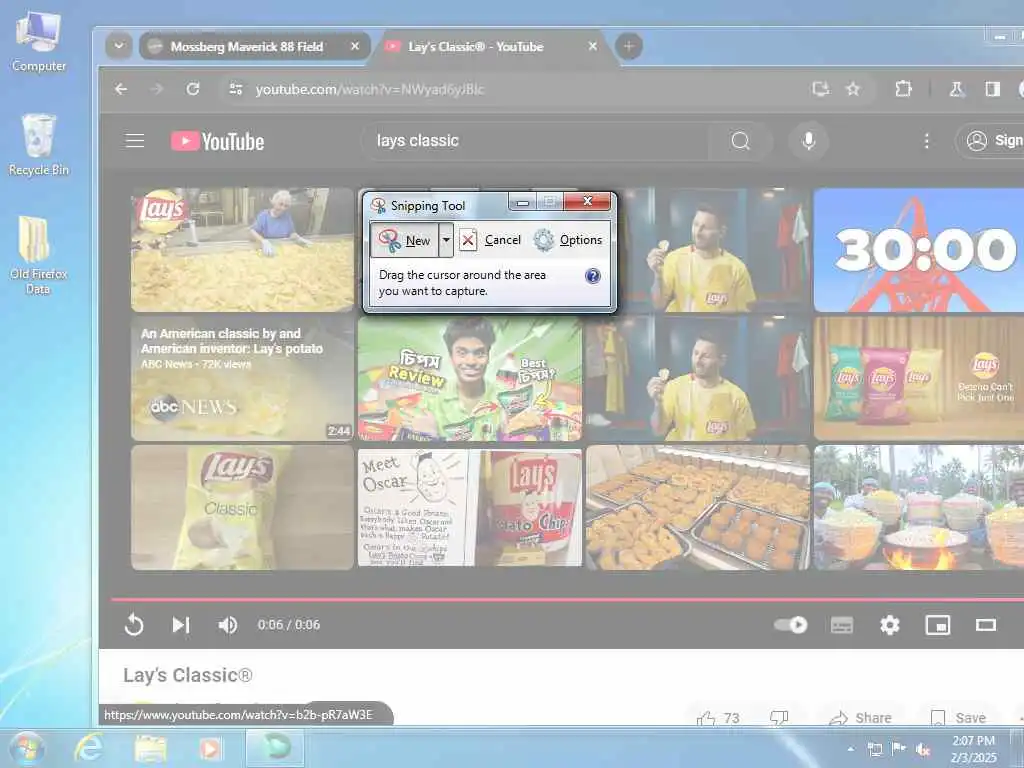Open the three Lay's bags video thumbnail
Image resolution: width=1024 pixels, height=768 pixels.
[x=919, y=378]
